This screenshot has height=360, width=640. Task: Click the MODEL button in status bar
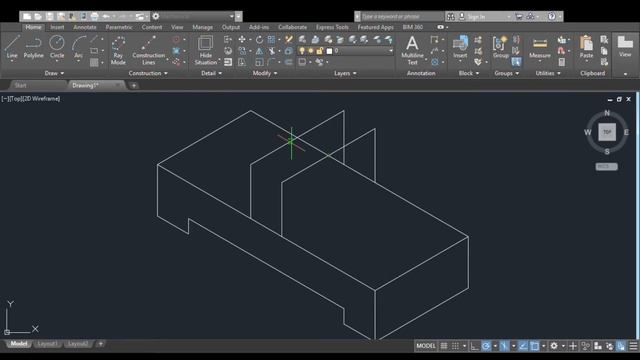point(426,346)
